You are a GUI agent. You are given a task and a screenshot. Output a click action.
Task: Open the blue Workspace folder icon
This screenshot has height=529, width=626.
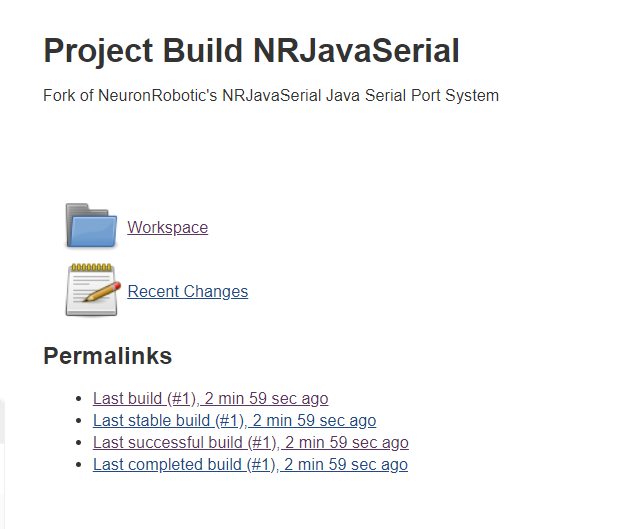point(91,226)
